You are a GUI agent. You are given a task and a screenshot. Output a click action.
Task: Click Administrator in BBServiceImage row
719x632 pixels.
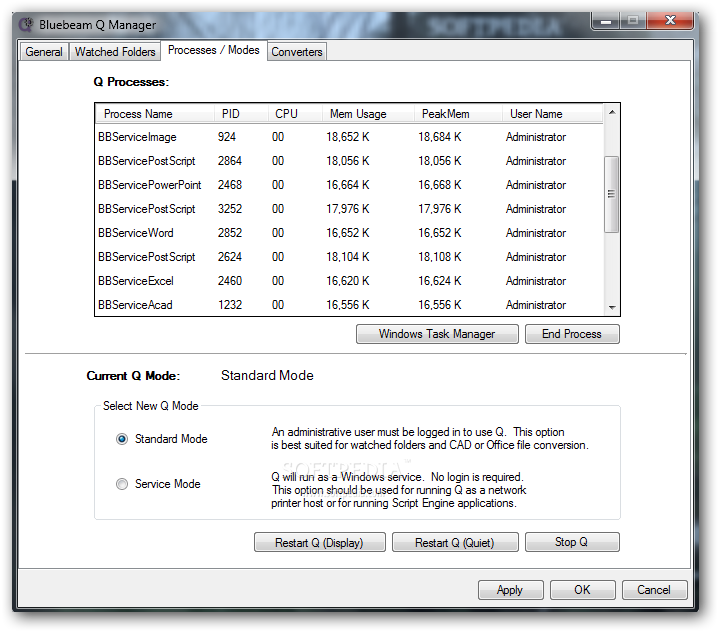[x=536, y=137]
